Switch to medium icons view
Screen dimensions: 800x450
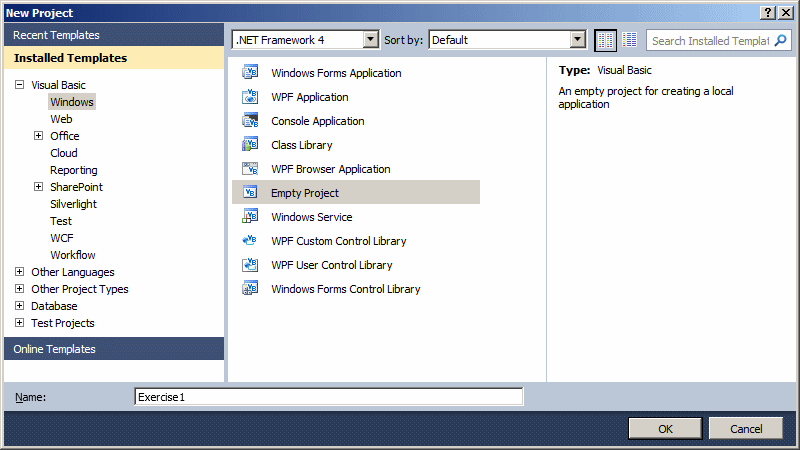coord(606,40)
